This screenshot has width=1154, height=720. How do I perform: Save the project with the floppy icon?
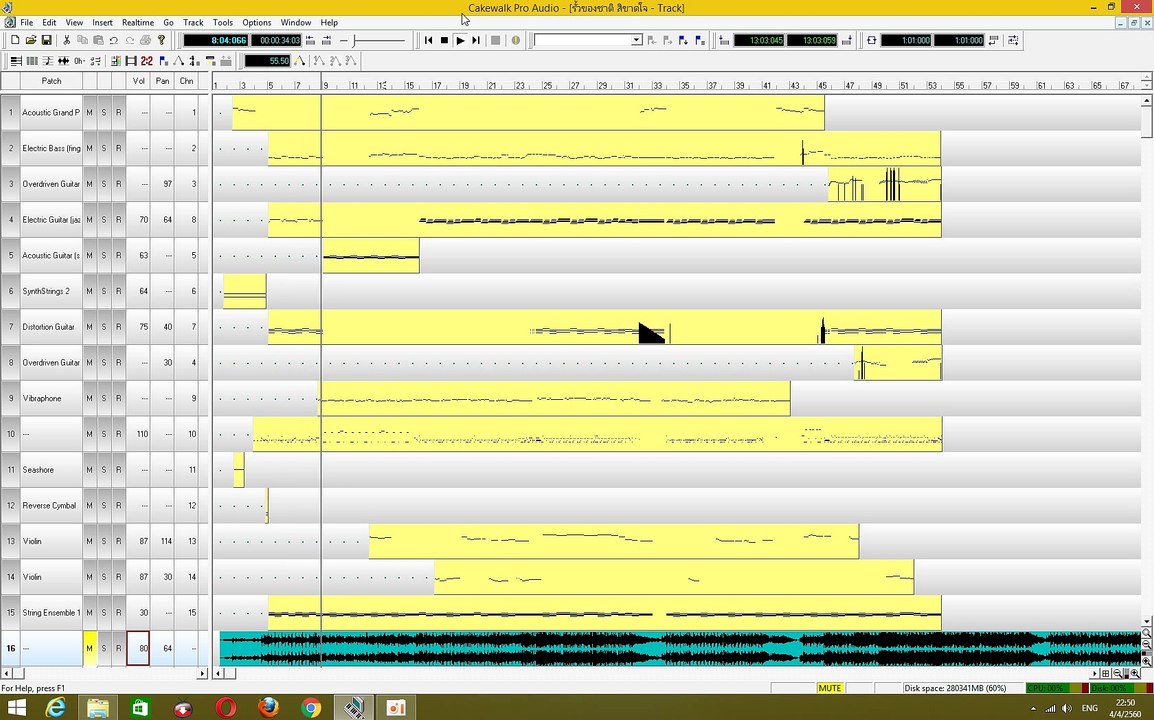[x=46, y=40]
